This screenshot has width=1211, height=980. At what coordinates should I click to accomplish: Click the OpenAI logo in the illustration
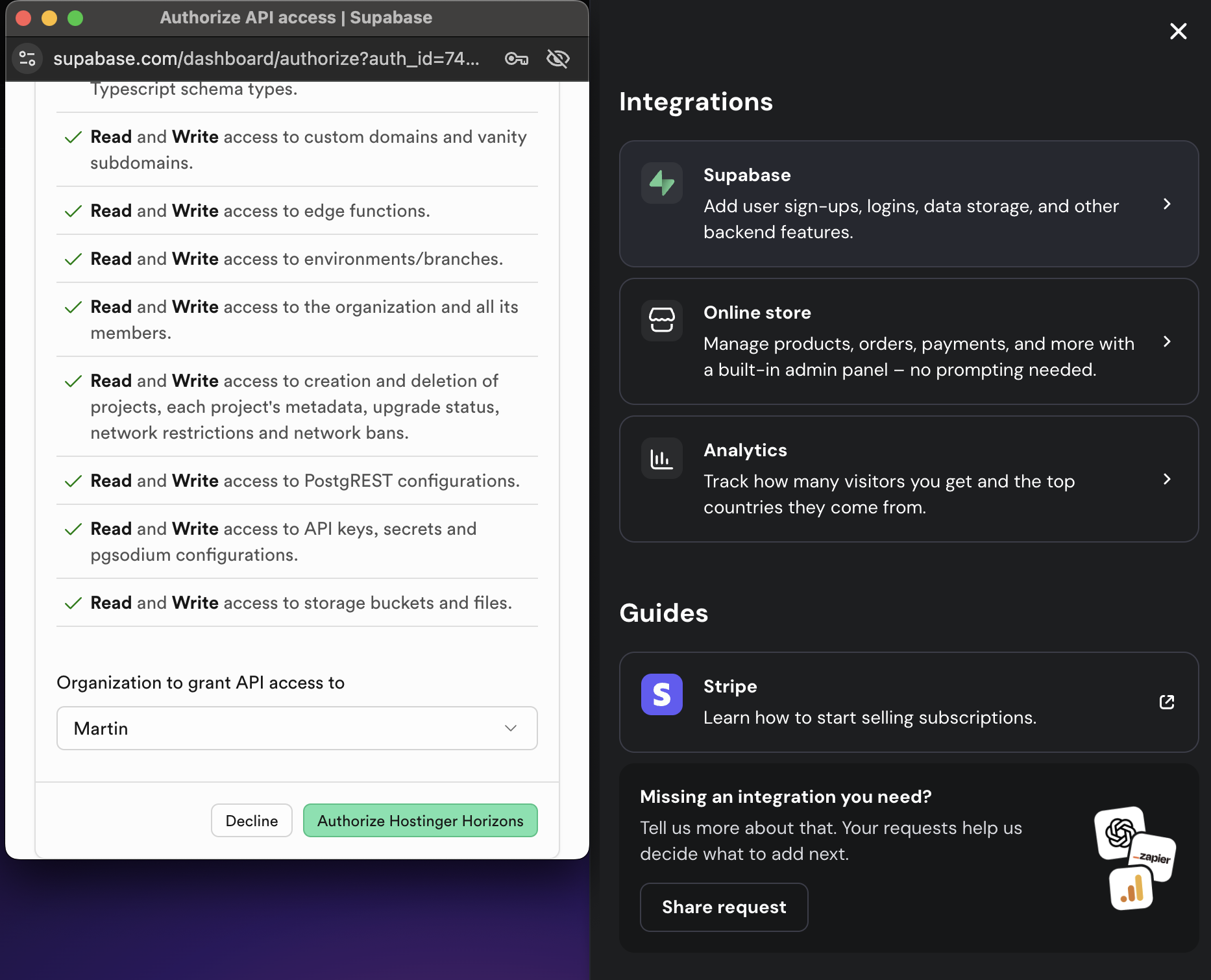[1119, 833]
